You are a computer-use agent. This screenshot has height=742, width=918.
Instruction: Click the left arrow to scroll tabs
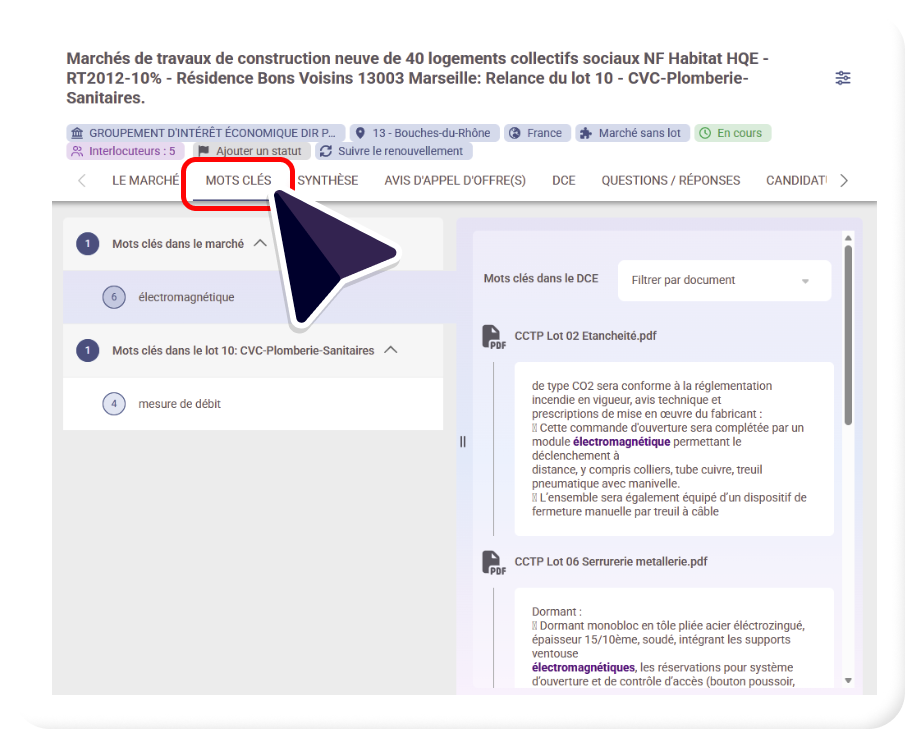tap(81, 181)
